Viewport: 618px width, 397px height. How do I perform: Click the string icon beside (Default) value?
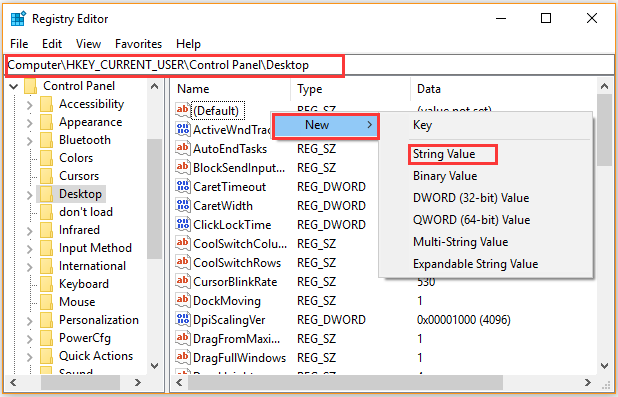182,110
